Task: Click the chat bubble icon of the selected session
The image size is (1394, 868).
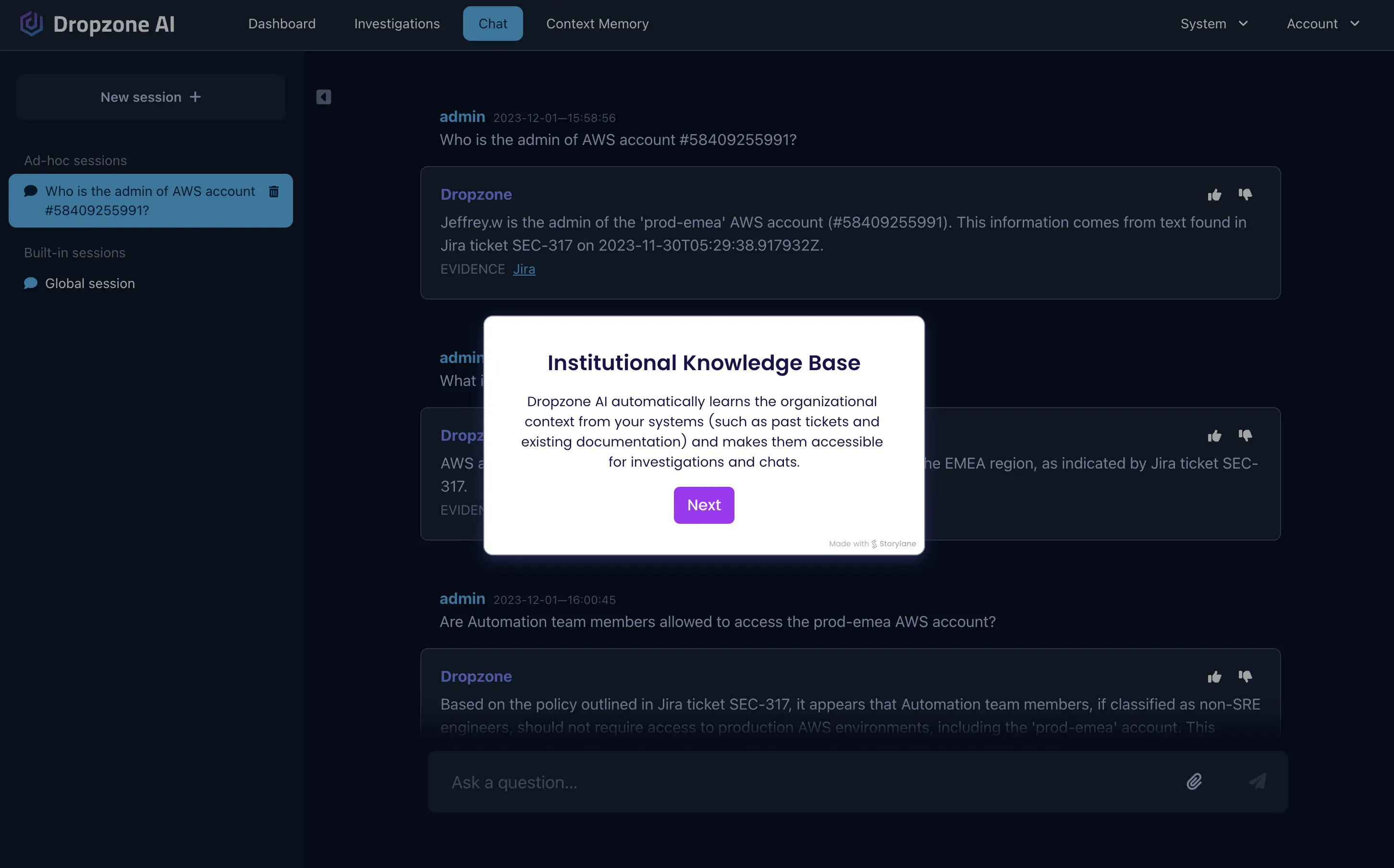Action: [x=31, y=191]
